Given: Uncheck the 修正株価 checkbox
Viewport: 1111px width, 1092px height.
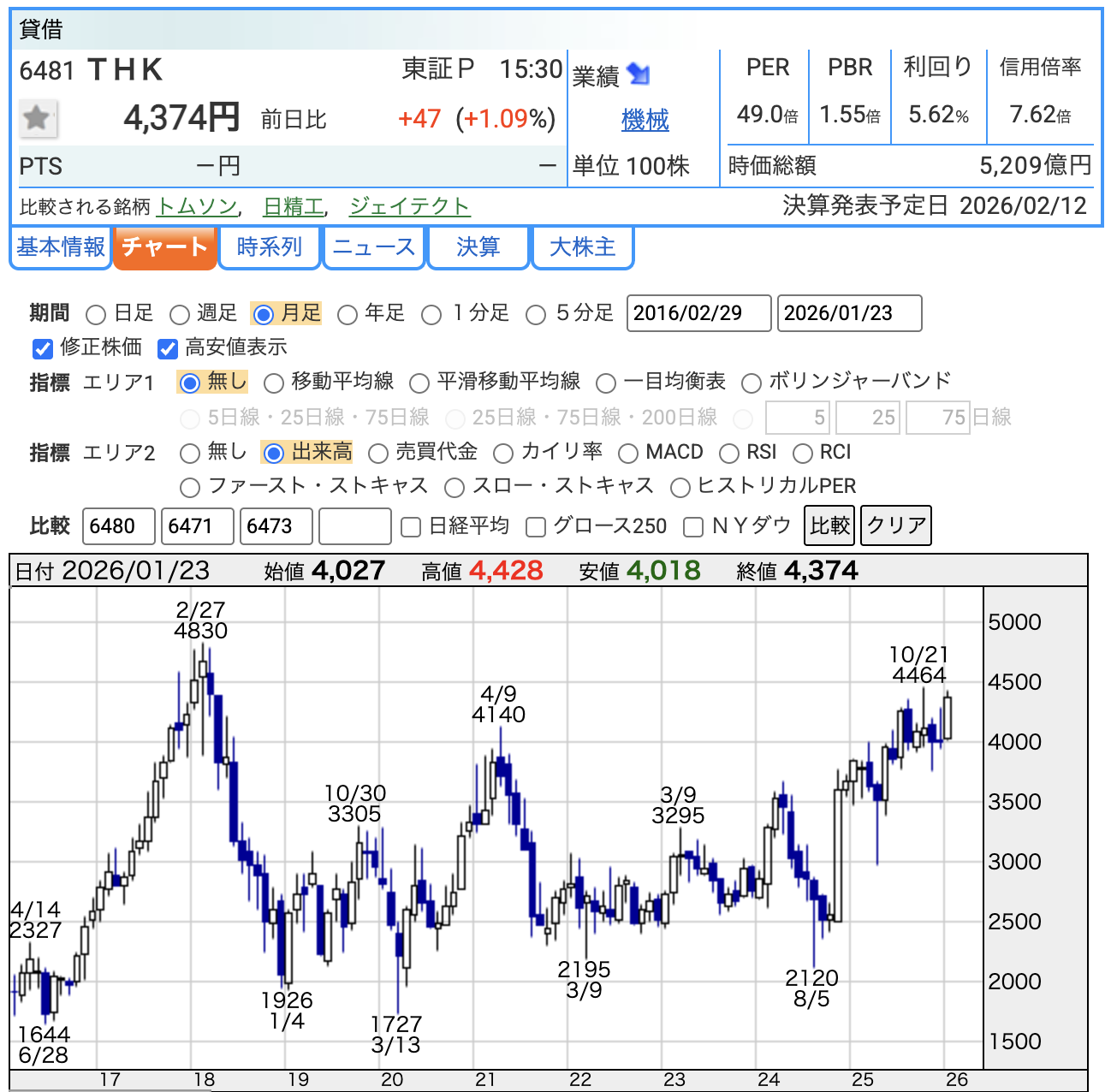Looking at the screenshot, I should coord(43,348).
